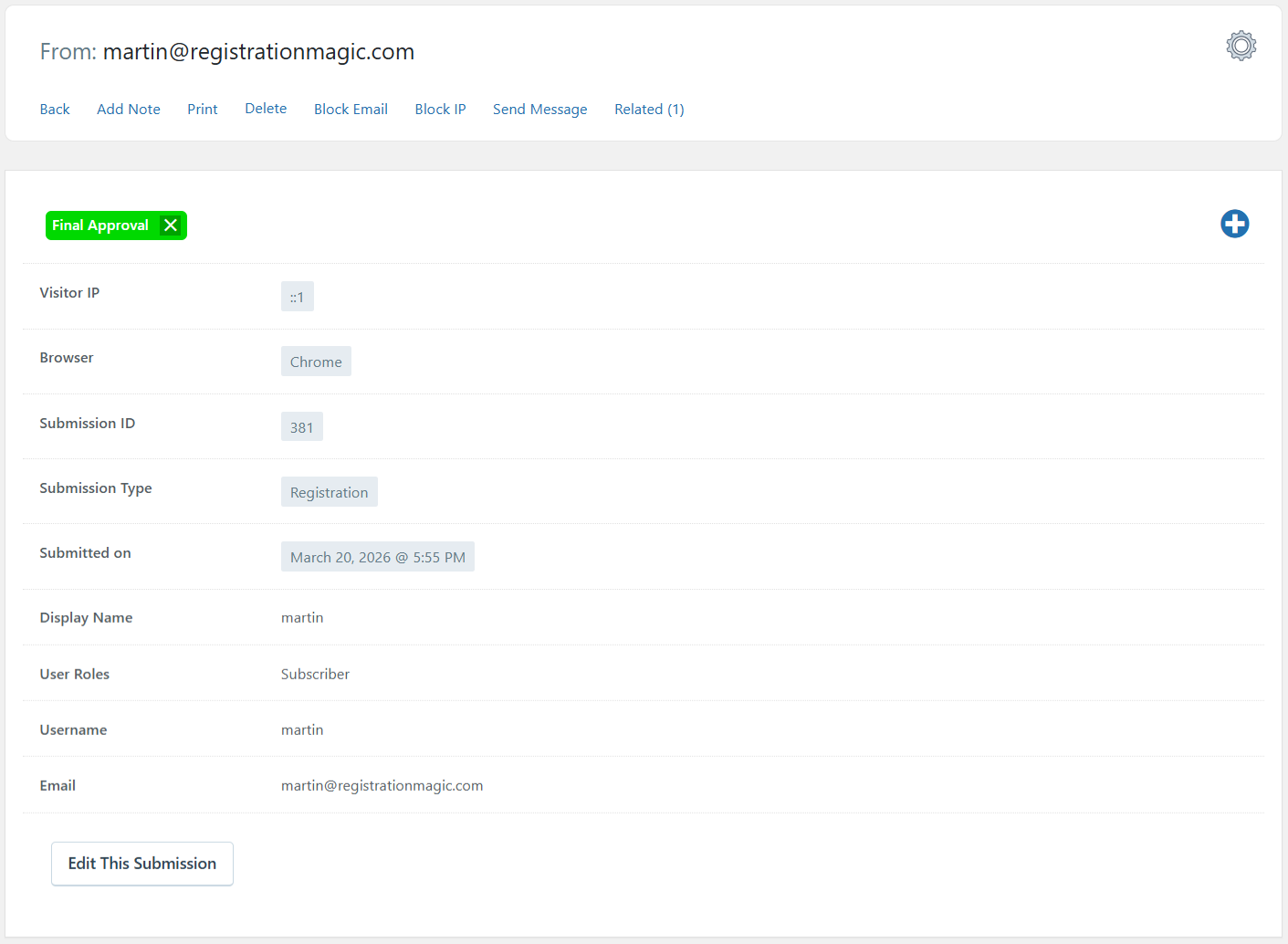The width and height of the screenshot is (1288, 944).
Task: Click the email address in the Email row
Action: pyautogui.click(x=382, y=785)
